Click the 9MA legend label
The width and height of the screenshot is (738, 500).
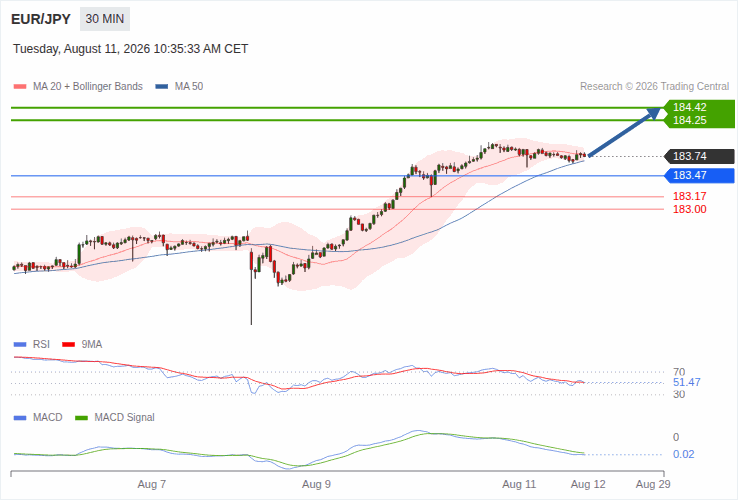92,345
